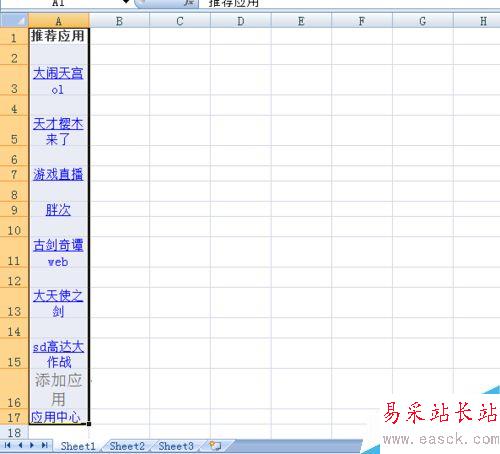Follow the 大天使之剑 hyperlink
The image size is (500, 454).
click(x=58, y=304)
